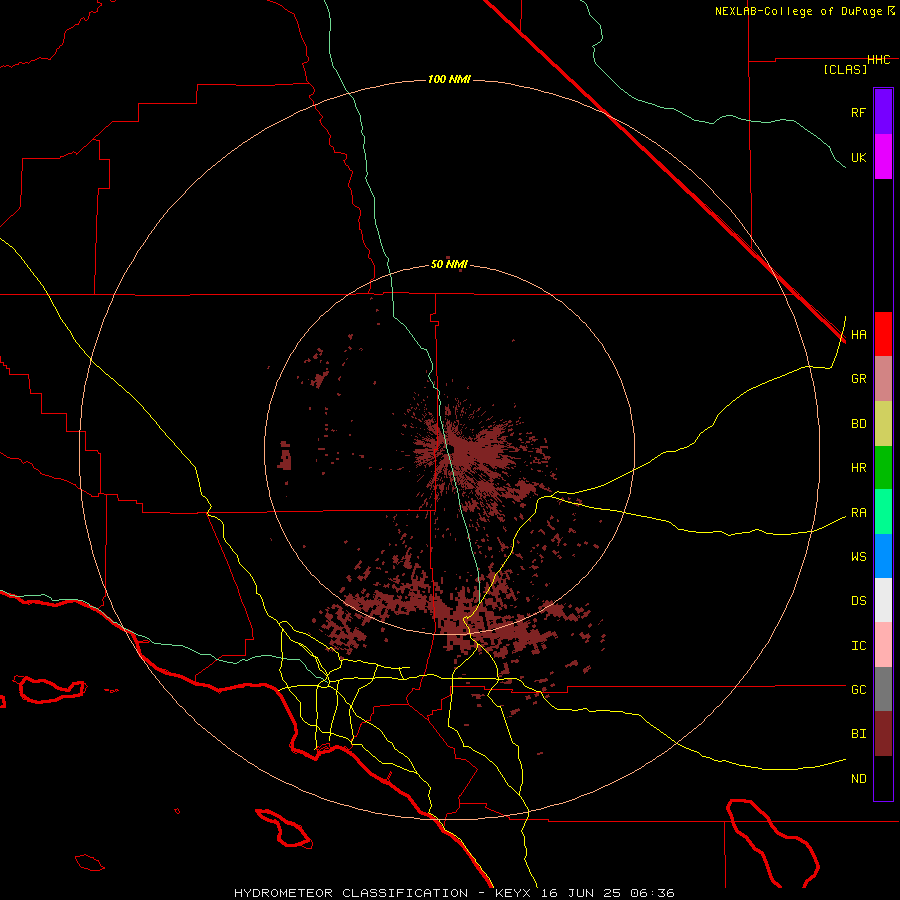
Task: Click the HR green legend swatch
Action: point(883,467)
